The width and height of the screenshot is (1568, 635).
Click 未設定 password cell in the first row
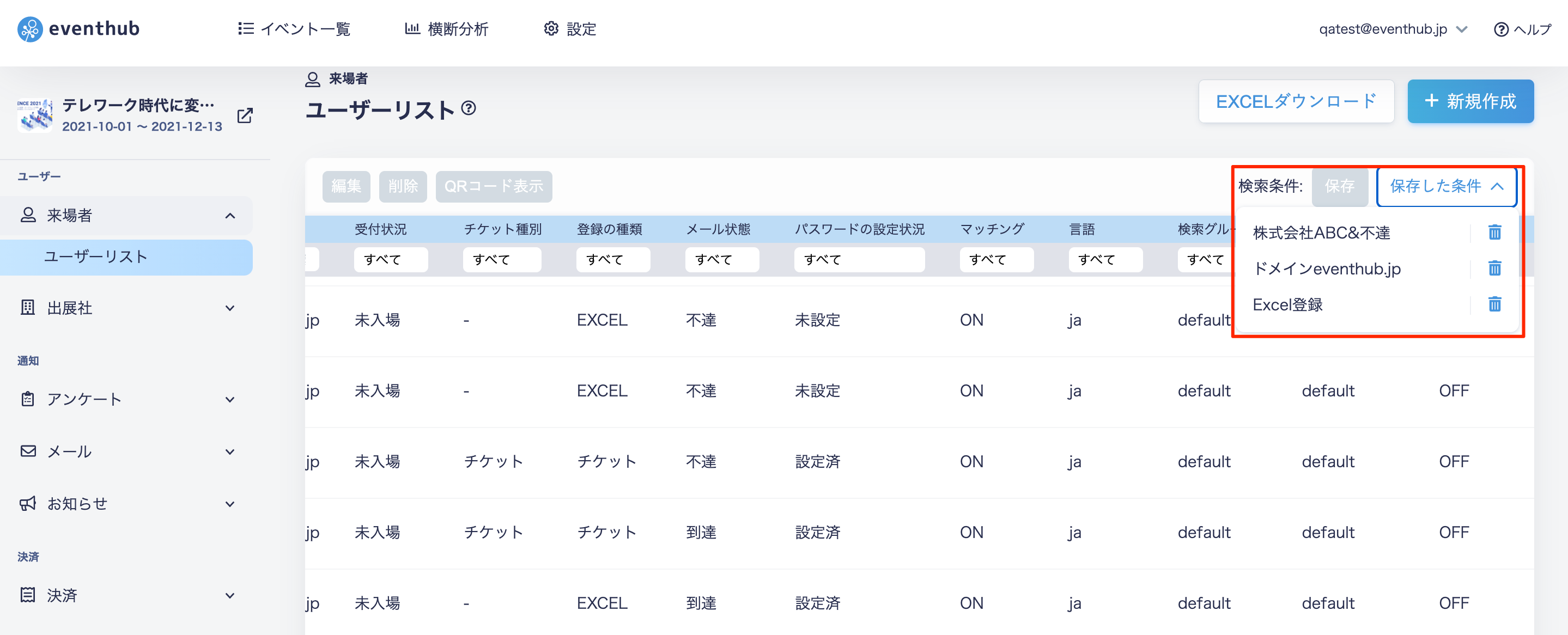coord(817,320)
